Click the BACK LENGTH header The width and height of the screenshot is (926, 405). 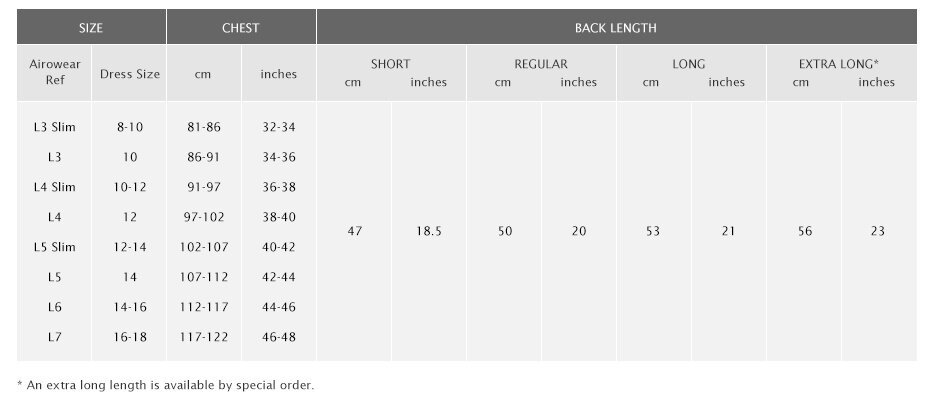(x=616, y=27)
